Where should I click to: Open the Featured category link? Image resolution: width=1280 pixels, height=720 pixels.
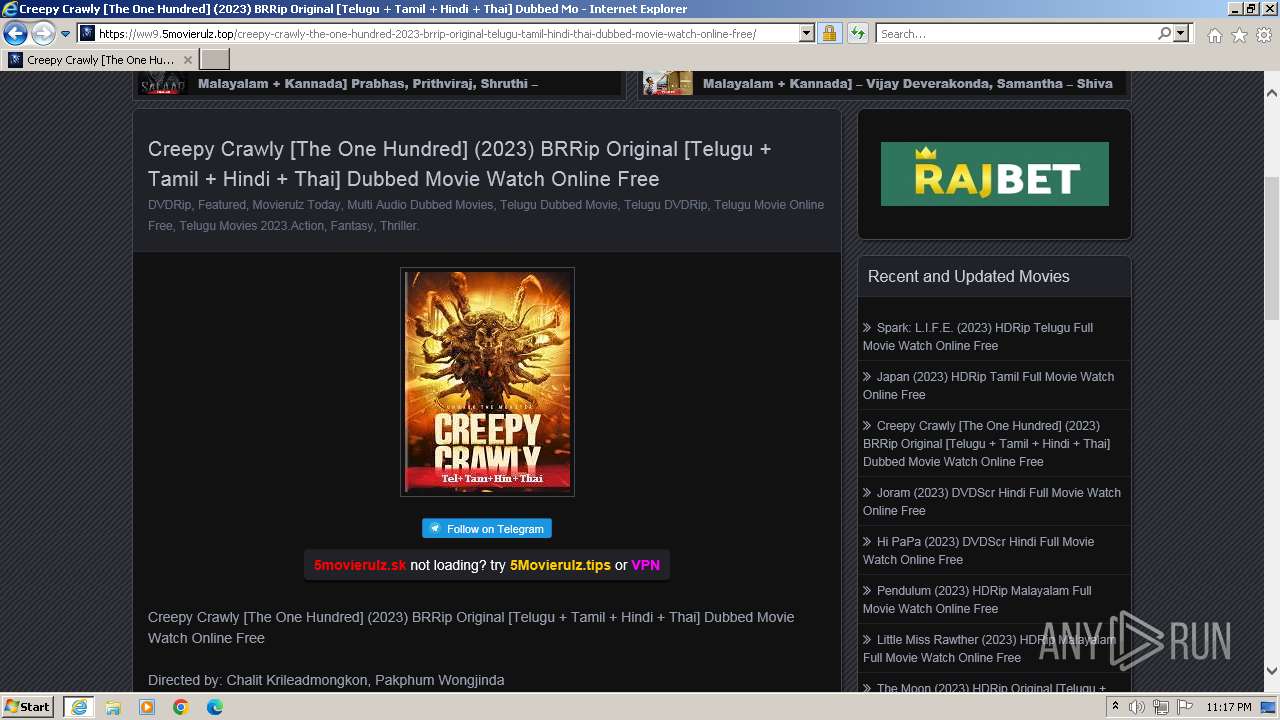(222, 205)
